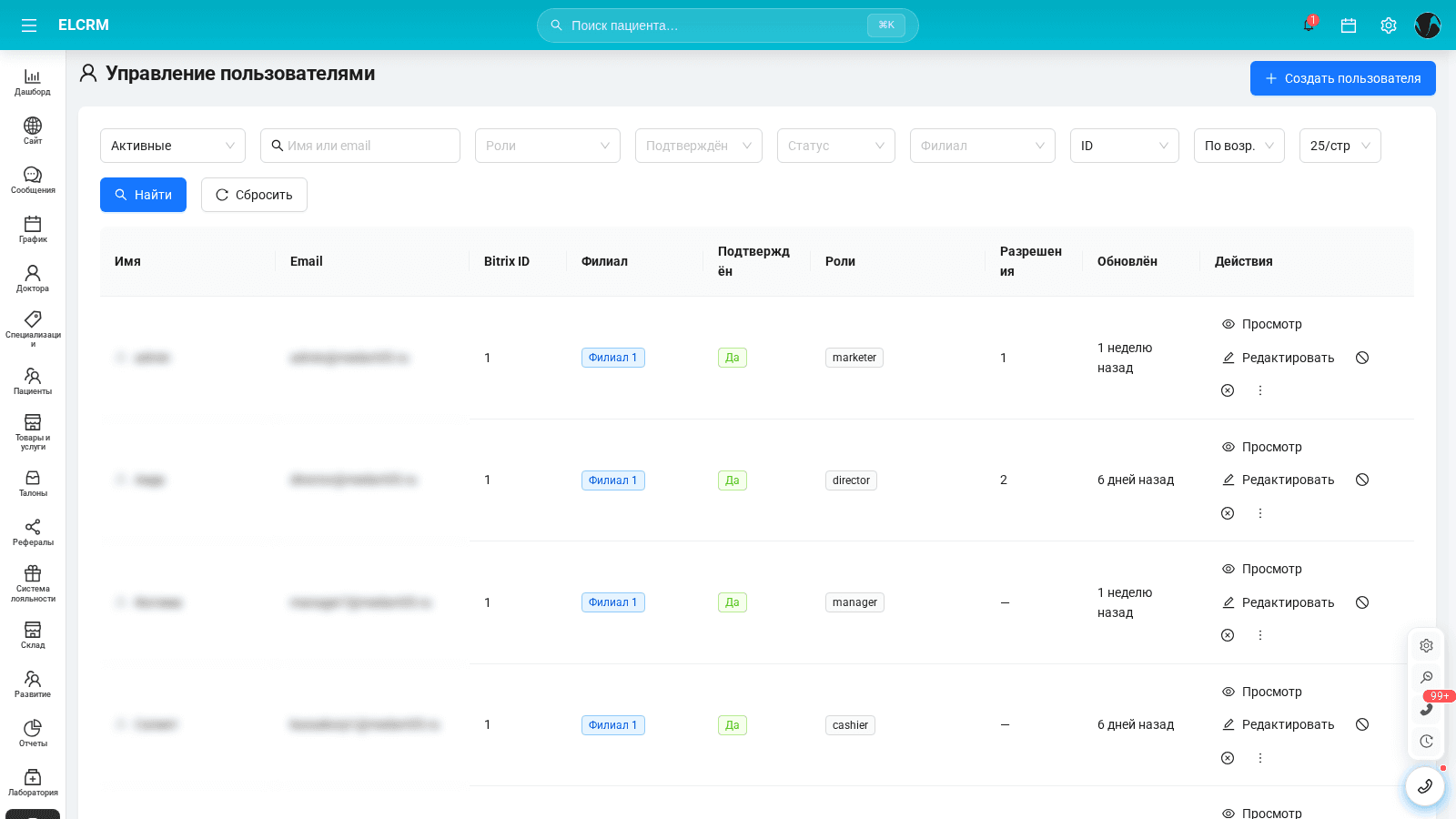Click Редактировать for director row
1456x819 pixels.
[x=1278, y=480]
